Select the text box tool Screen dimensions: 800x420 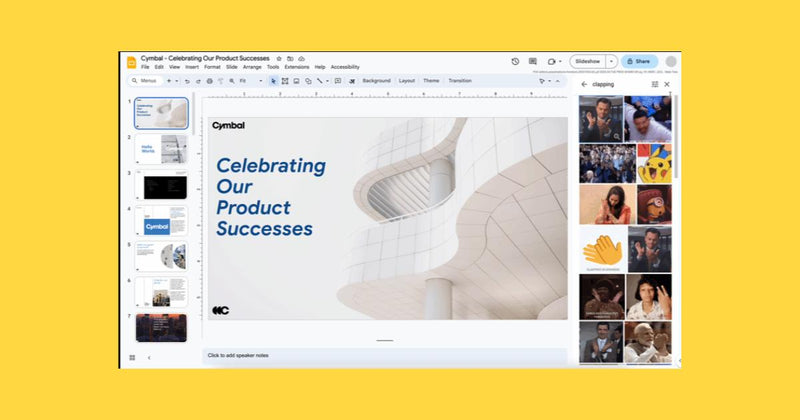point(285,81)
